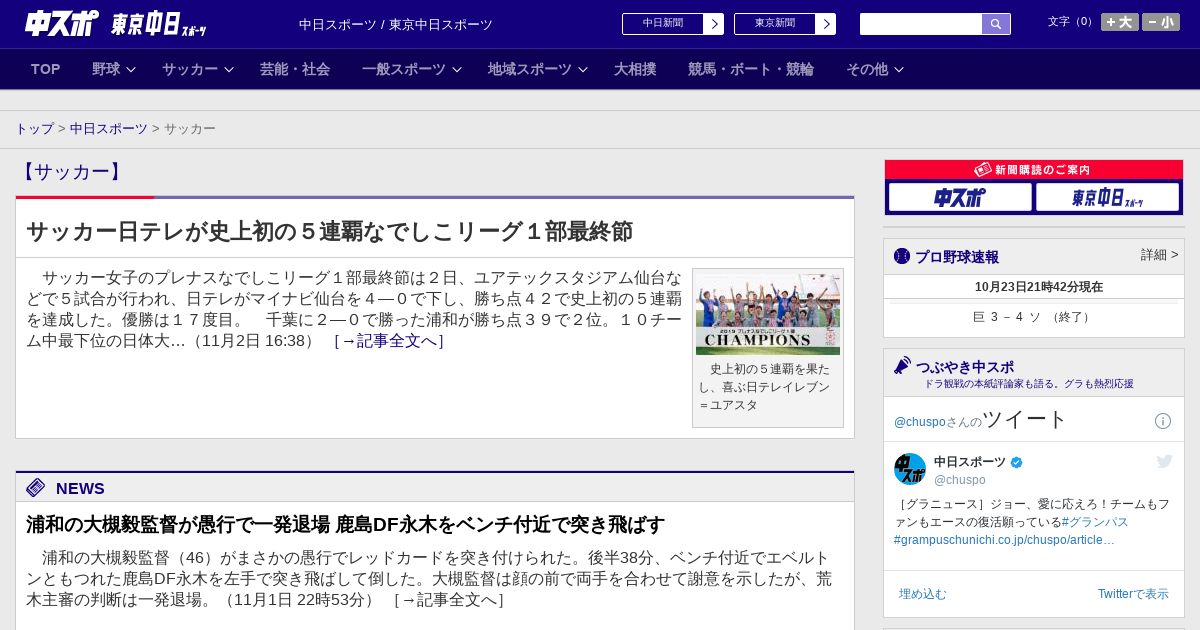Click the Twitter bird icon in tweet
This screenshot has width=1200, height=630.
1164,461
